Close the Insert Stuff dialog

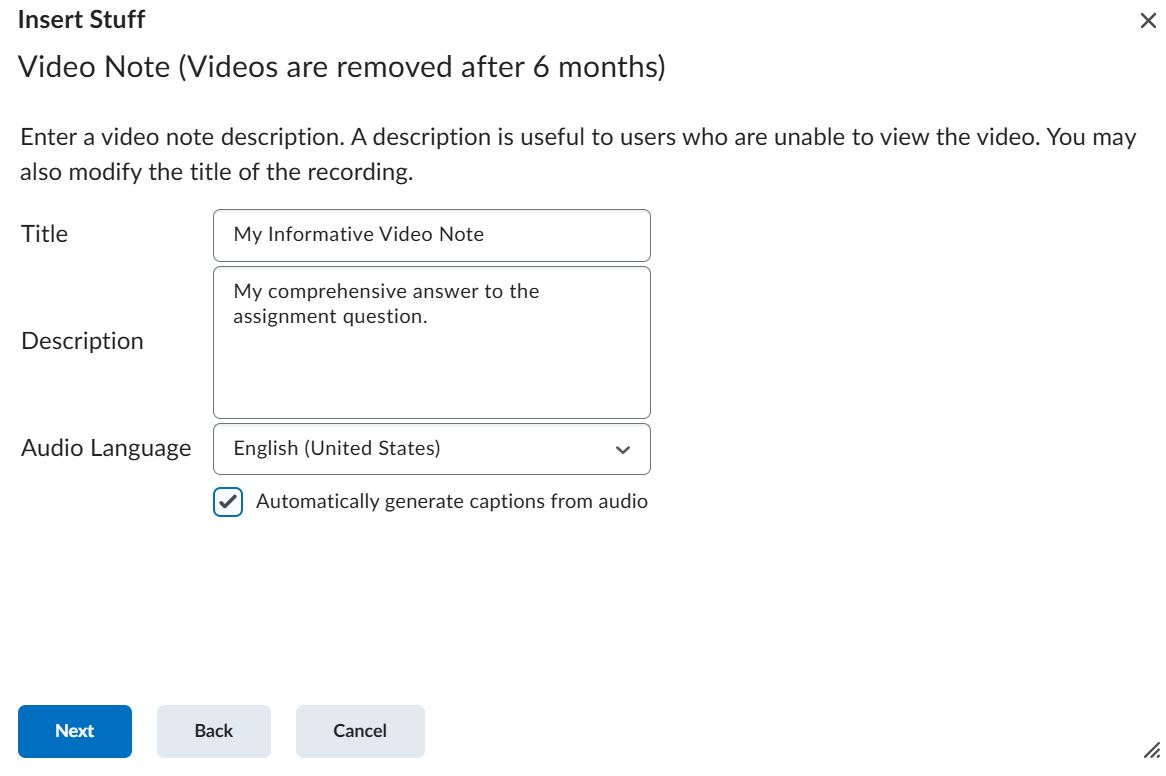pyautogui.click(x=1148, y=21)
